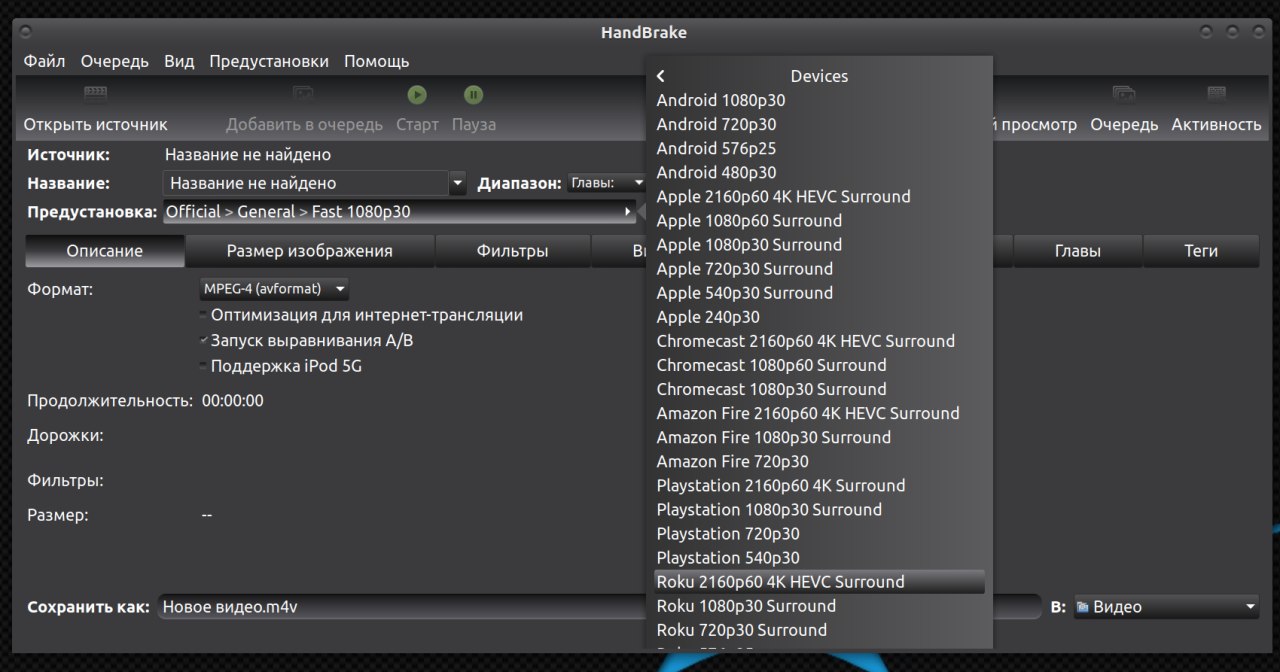This screenshot has width=1280, height=672.
Task: Click the back chevron in the Devices menu
Action: [661, 76]
